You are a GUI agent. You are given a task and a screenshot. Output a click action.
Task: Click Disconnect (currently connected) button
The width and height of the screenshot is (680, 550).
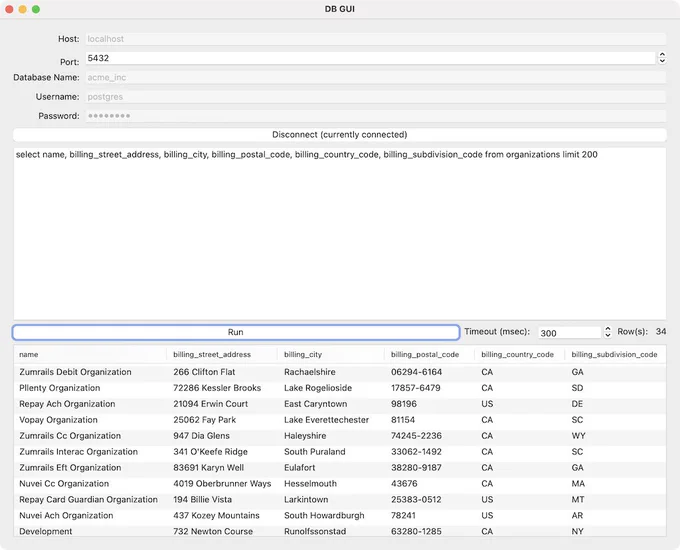[340, 134]
